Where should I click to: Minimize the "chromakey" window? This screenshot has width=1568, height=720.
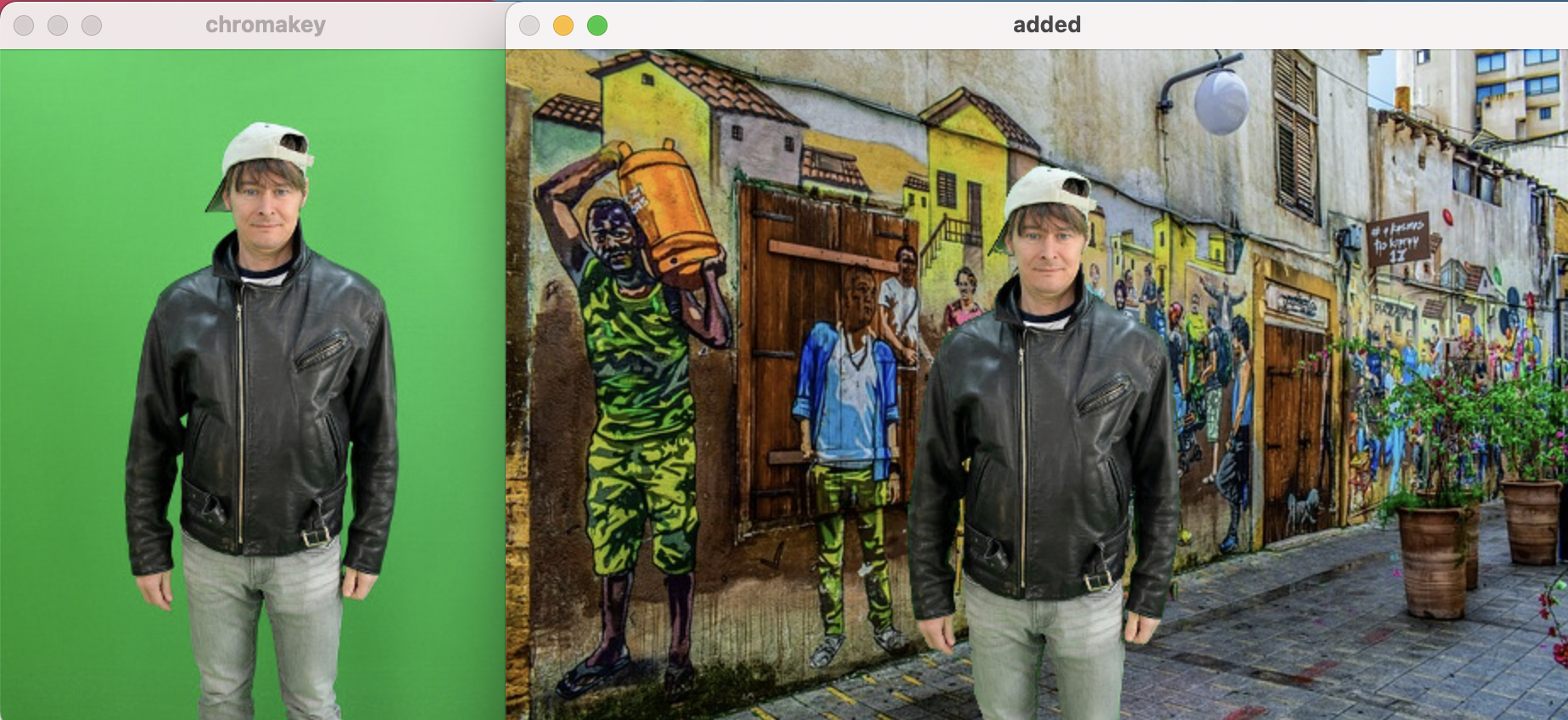point(58,25)
